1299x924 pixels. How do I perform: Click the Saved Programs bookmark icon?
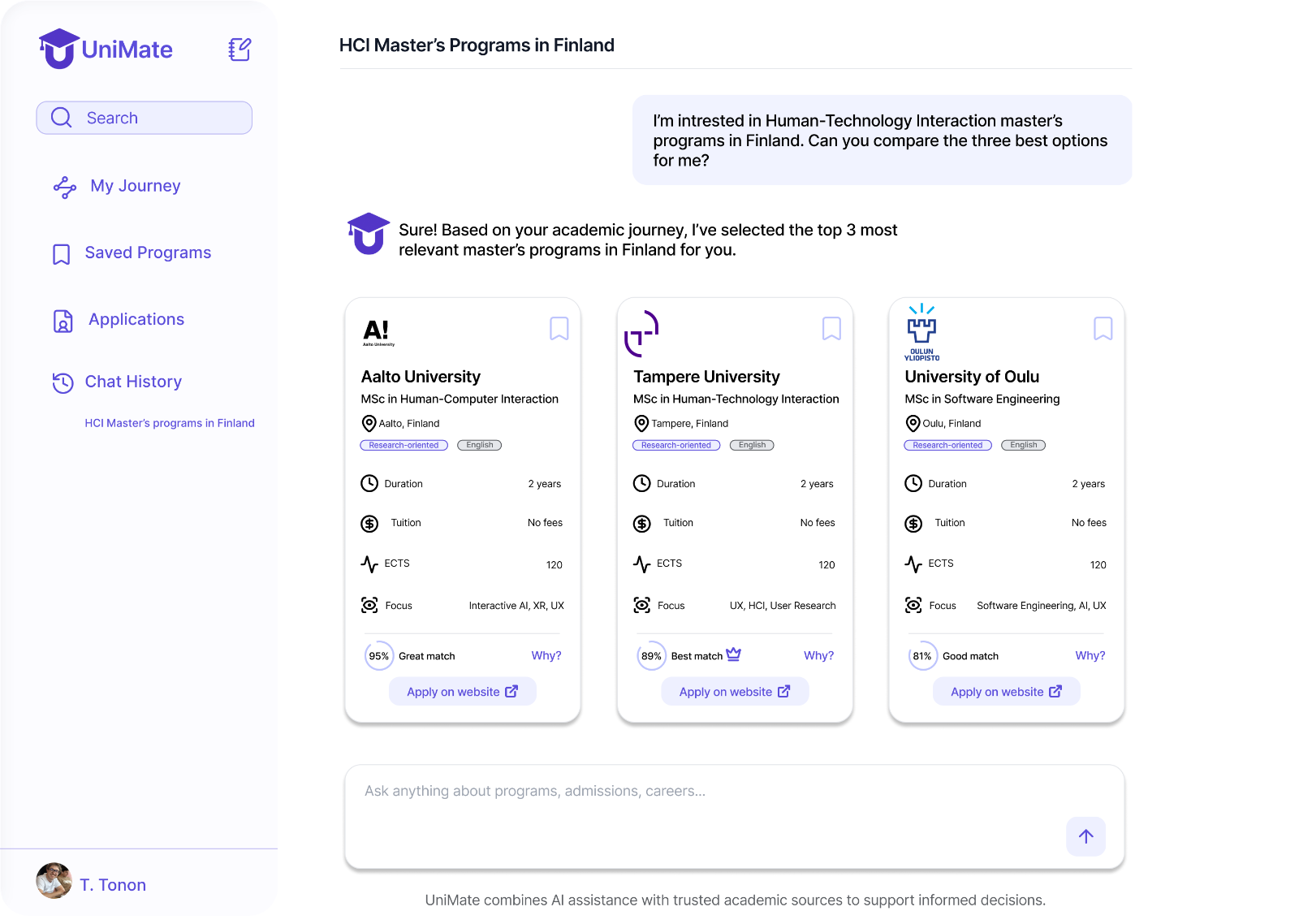click(61, 254)
